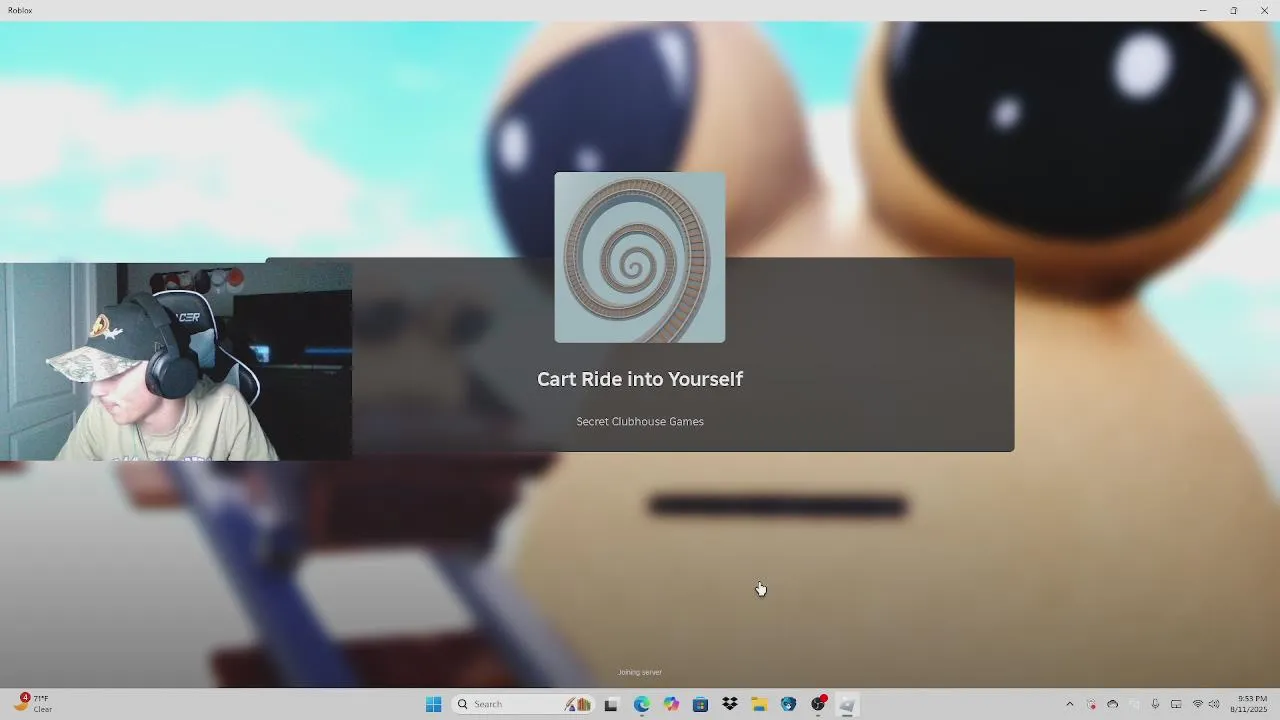The image size is (1280, 720).
Task: Open the clock showing 9:53 PM
Action: pos(1249,704)
